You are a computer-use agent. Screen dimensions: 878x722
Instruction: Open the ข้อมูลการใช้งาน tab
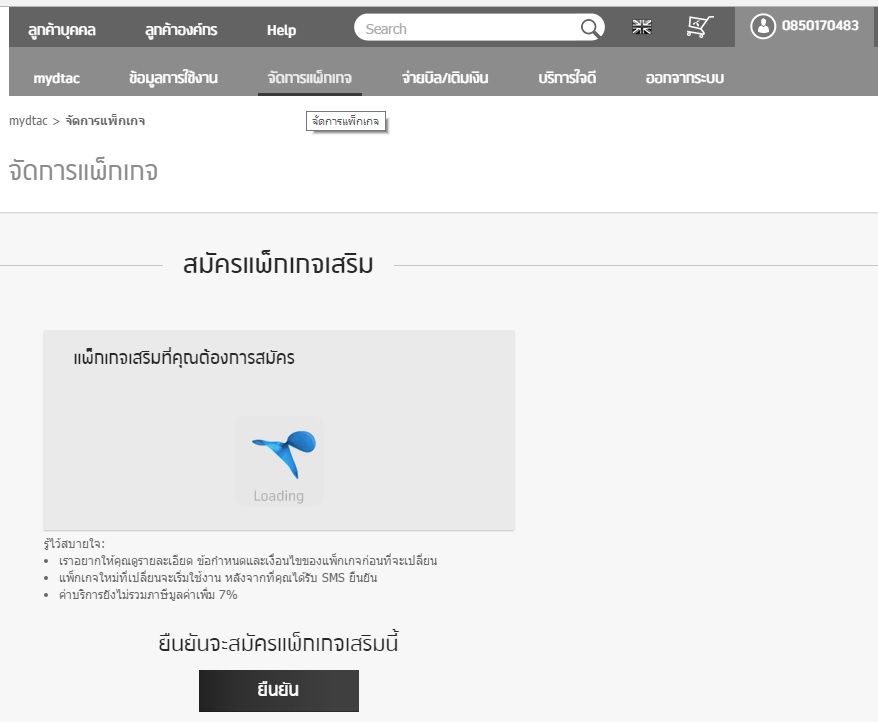173,78
